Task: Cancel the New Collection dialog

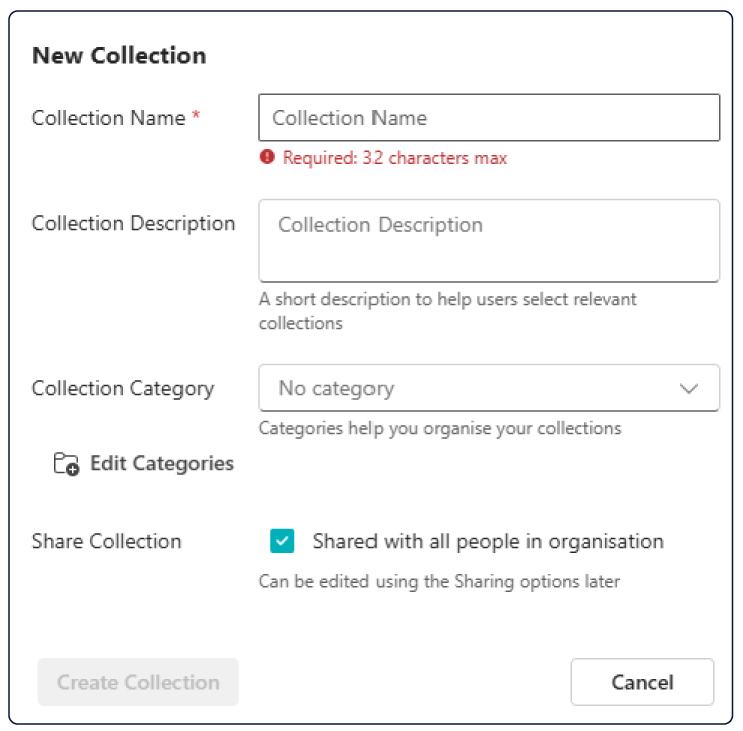Action: (x=642, y=682)
